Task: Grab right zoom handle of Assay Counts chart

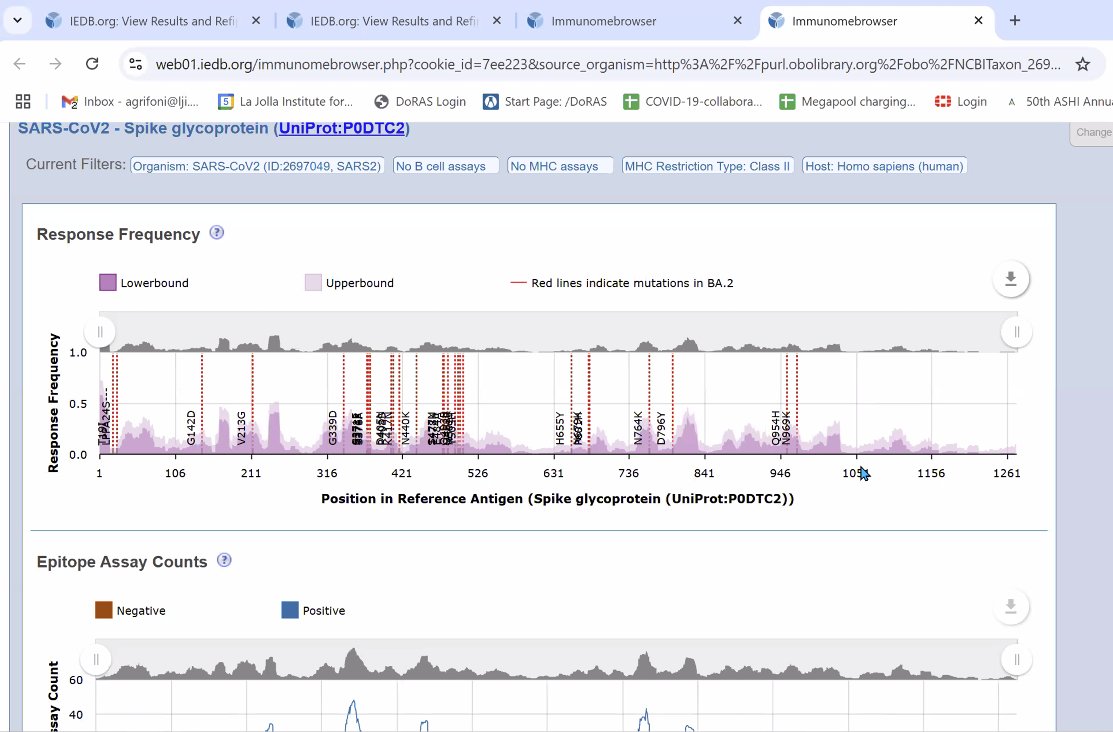Action: pyautogui.click(x=1016, y=660)
